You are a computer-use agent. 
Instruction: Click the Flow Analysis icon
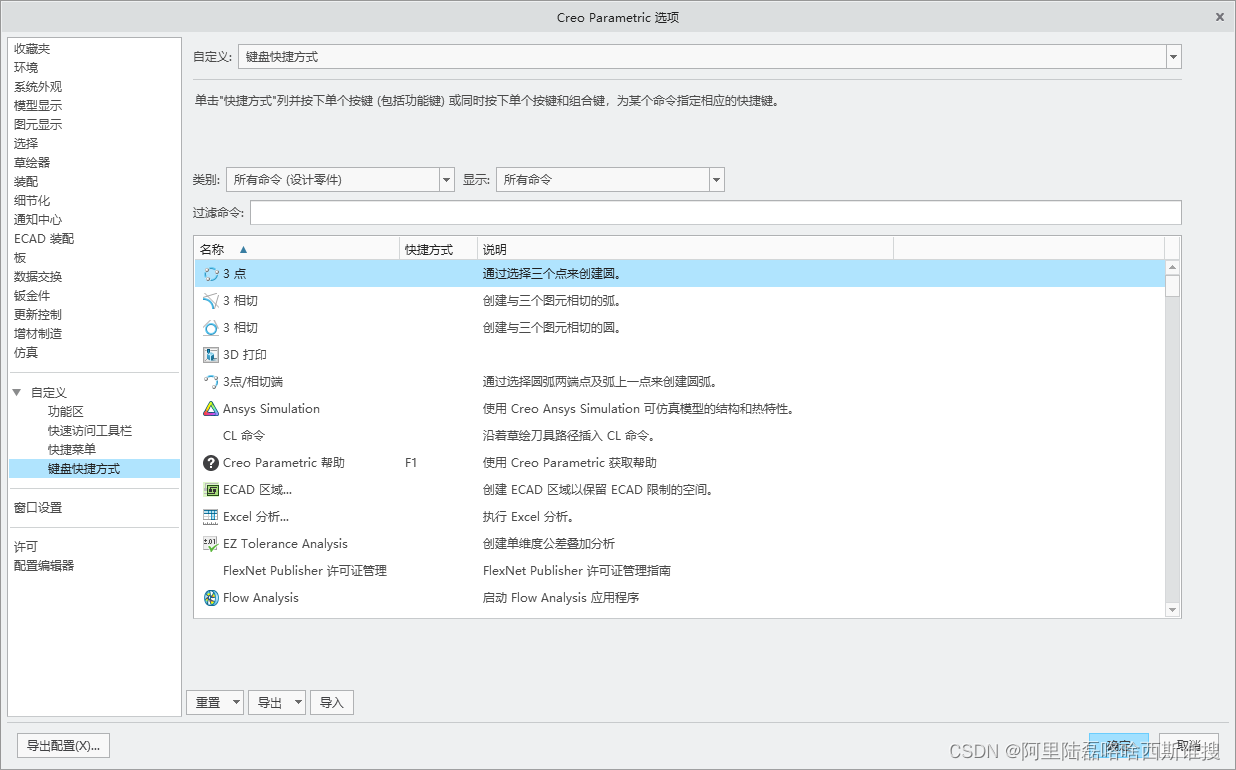coord(211,597)
